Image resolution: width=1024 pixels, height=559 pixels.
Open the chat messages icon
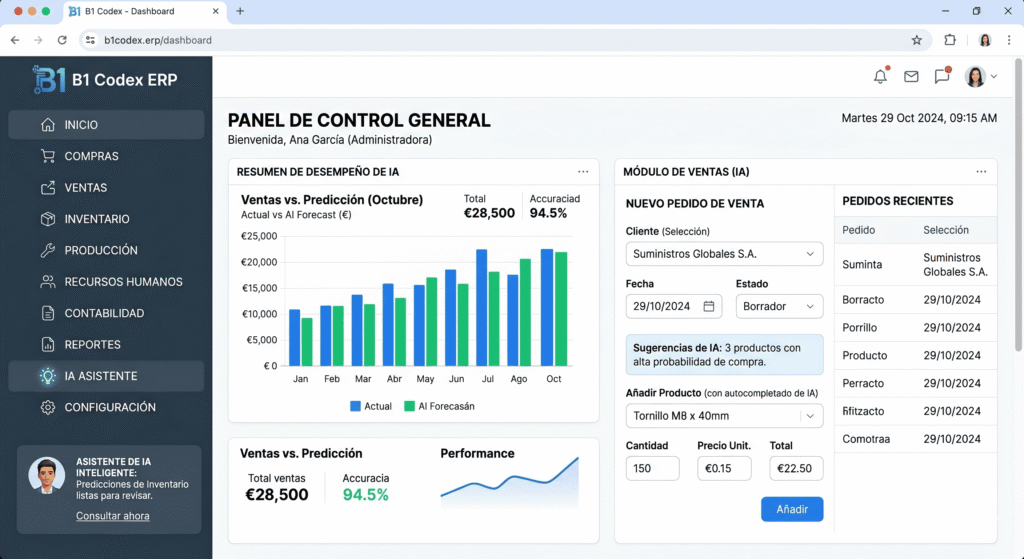click(x=942, y=76)
